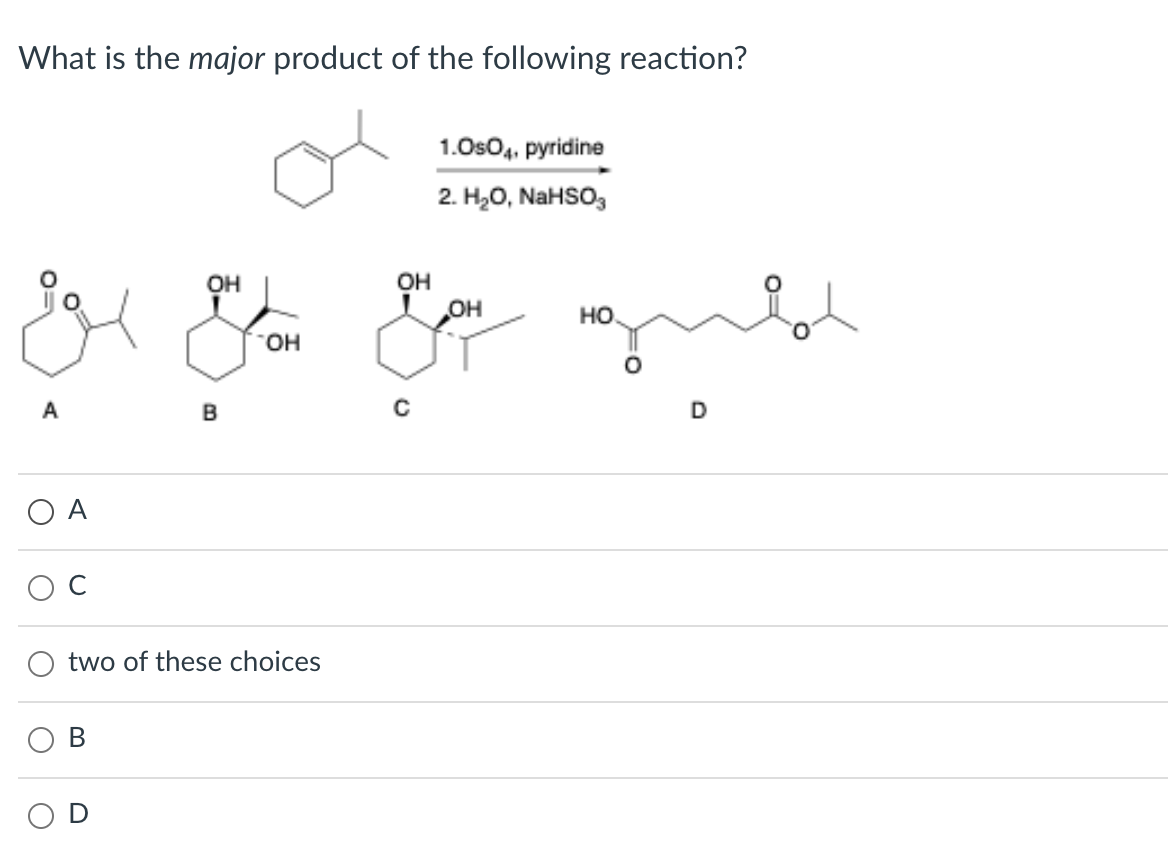The height and width of the screenshot is (867, 1175).
Task: Click the '2. H2O, NaHSO3' reagent text
Action: pyautogui.click(x=523, y=196)
